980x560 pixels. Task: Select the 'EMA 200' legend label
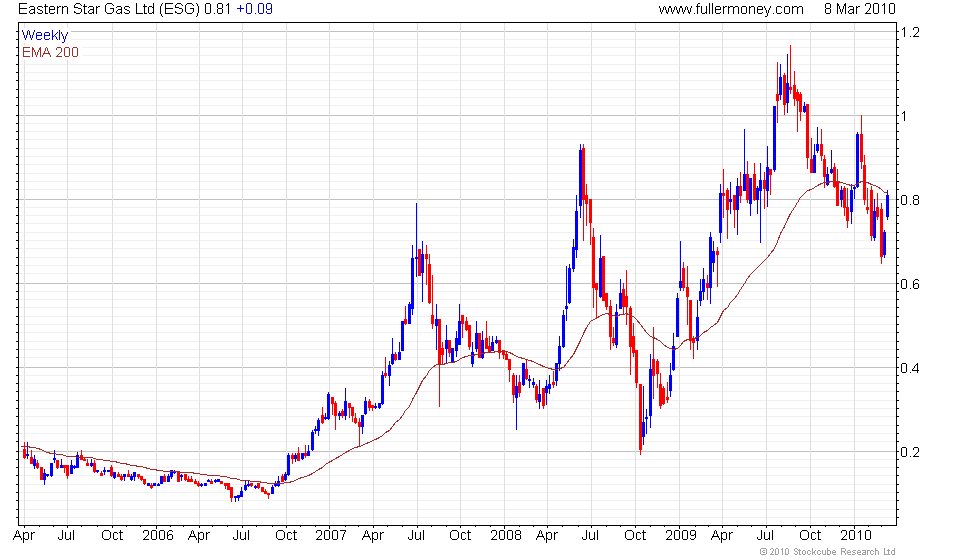(x=50, y=52)
